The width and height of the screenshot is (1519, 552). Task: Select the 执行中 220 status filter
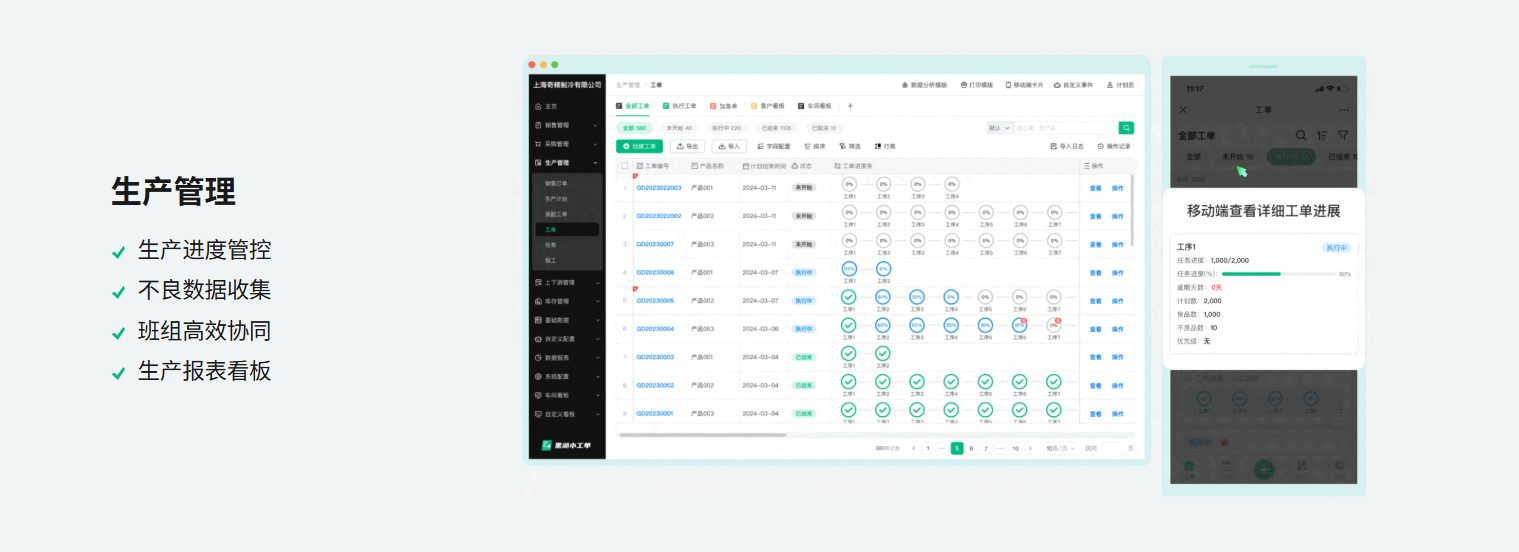(726, 128)
